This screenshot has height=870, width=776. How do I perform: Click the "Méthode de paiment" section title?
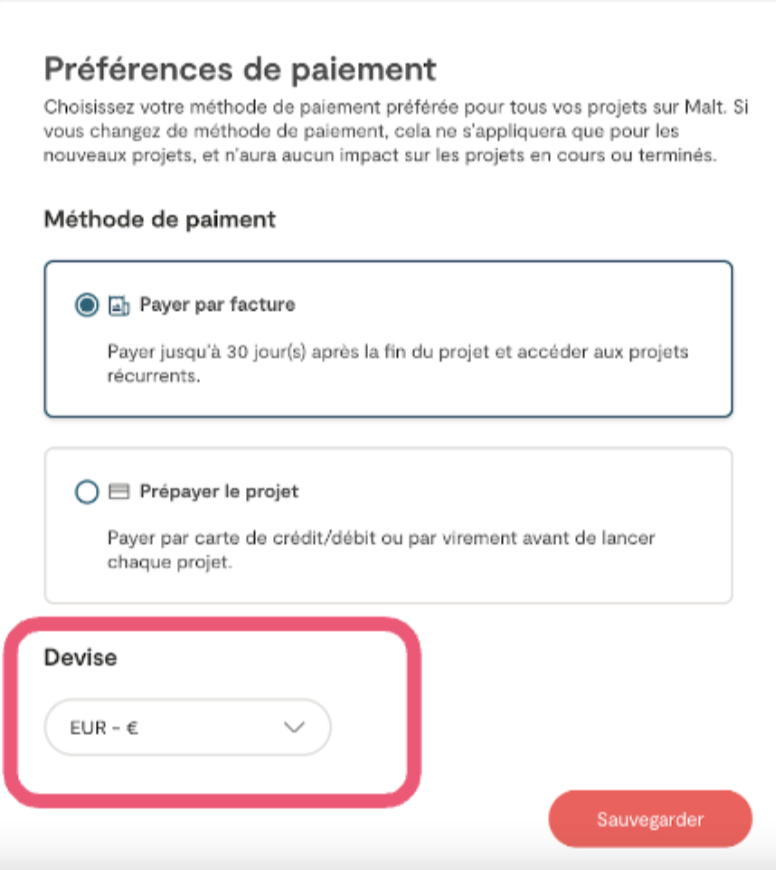[x=160, y=219]
